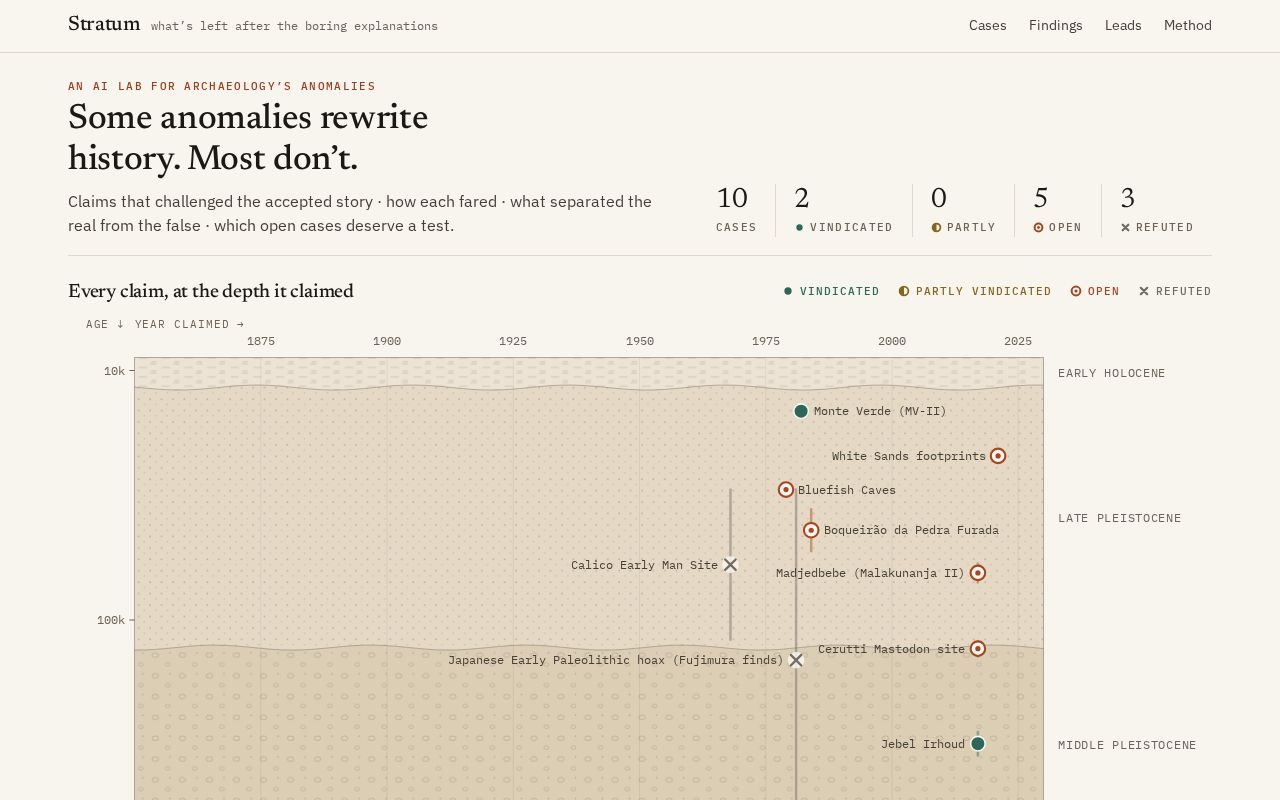This screenshot has width=1280, height=800.
Task: Click the Vindicated legend dot above chart
Action: (x=788, y=291)
